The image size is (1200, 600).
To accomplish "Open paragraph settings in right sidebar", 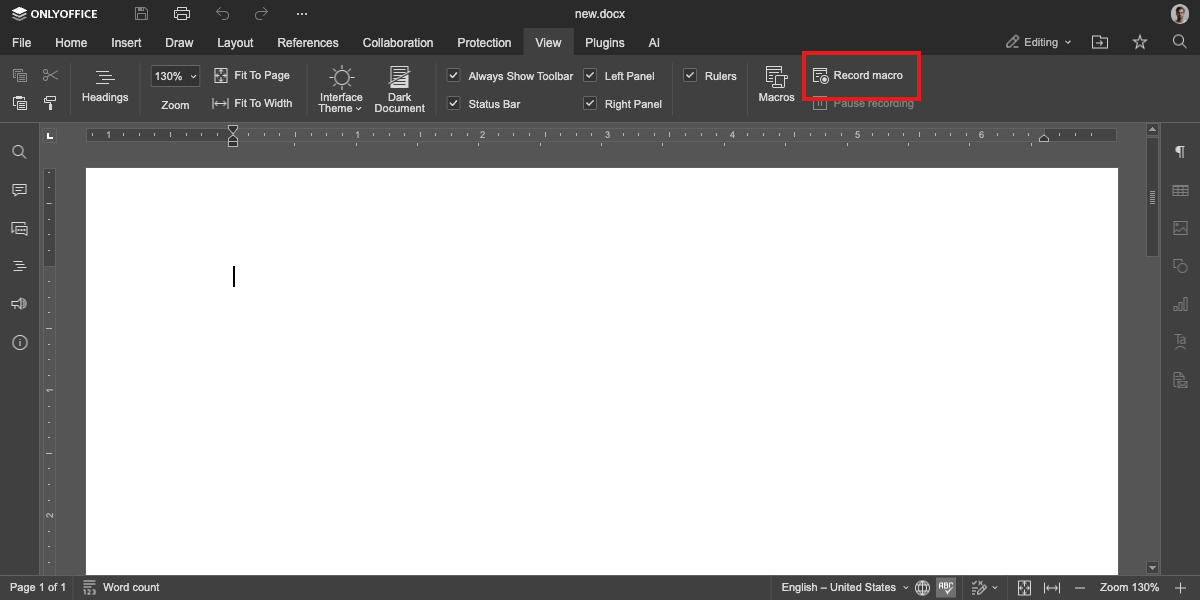I will coord(1180,152).
